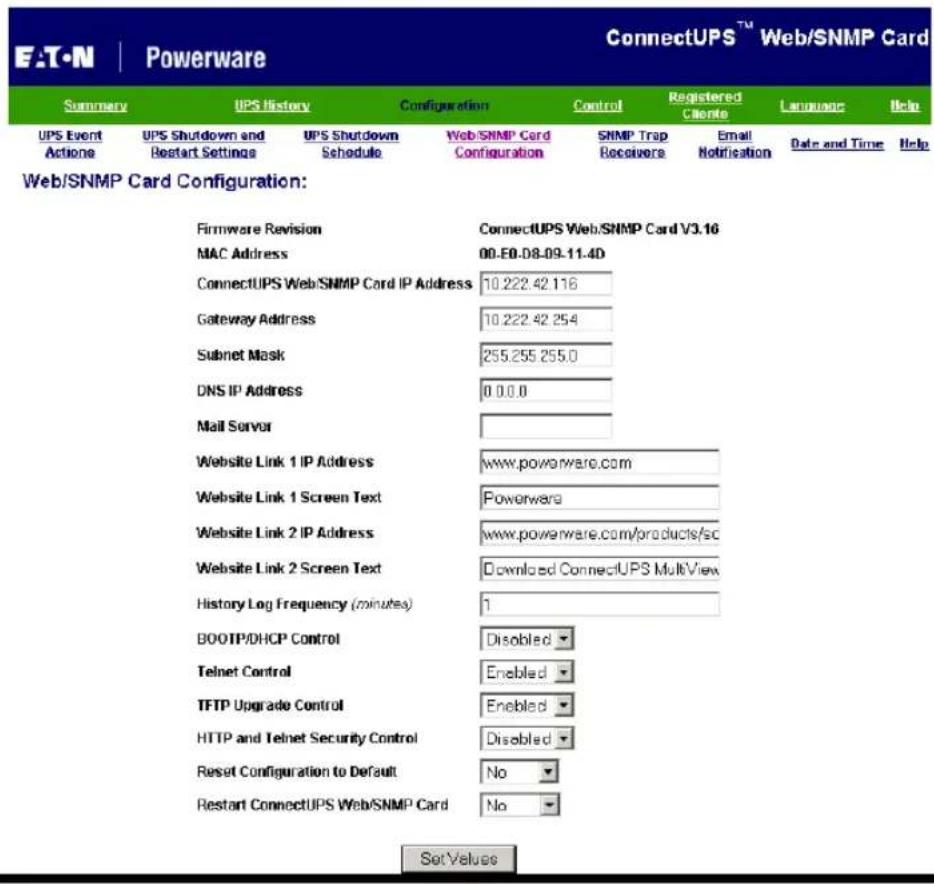Edit the Gateway Address field

pos(546,319)
